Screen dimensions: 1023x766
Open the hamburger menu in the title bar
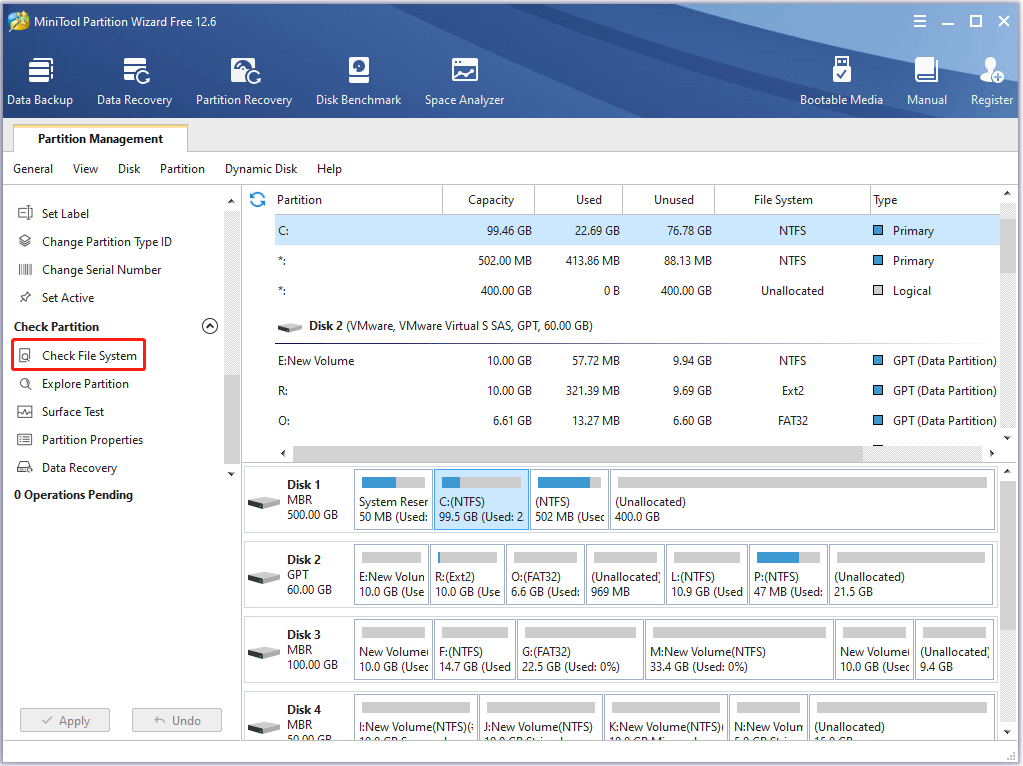tap(919, 20)
